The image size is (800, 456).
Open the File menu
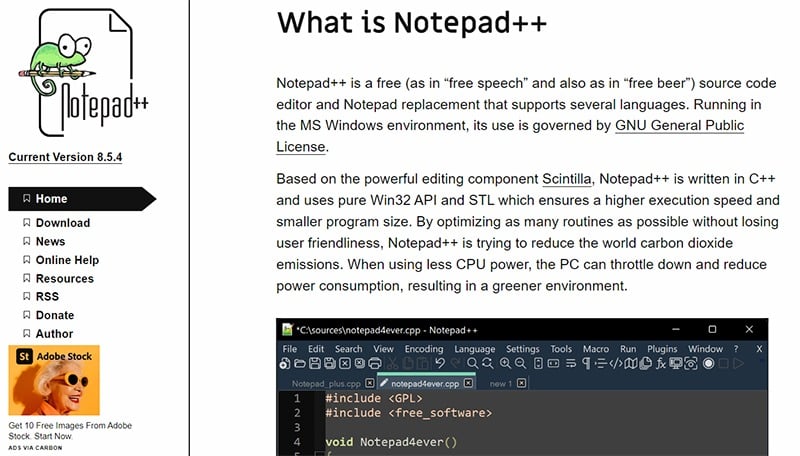pos(290,349)
